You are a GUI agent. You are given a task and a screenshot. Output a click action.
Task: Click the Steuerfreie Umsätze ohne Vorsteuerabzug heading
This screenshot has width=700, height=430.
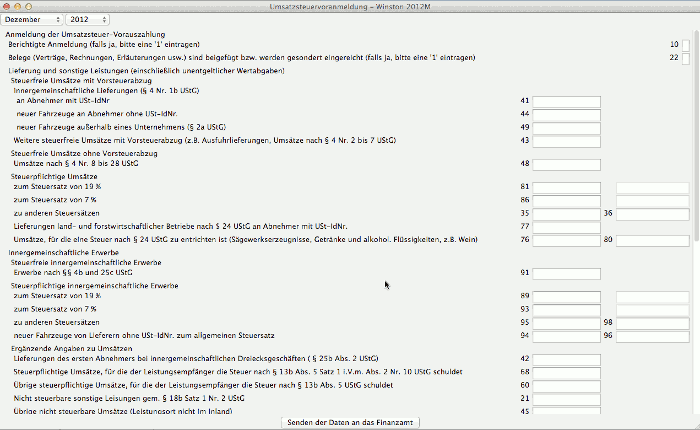84,153
